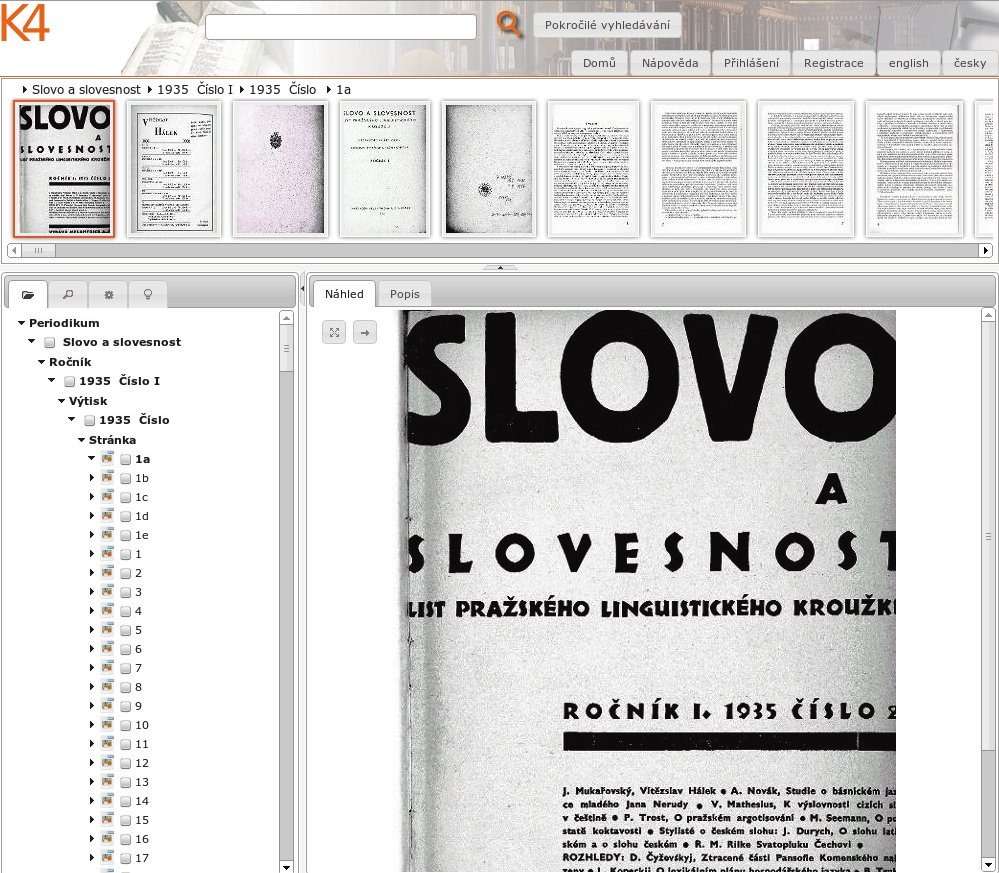Collapse the 1a page node
999x873 pixels.
(x=92, y=458)
